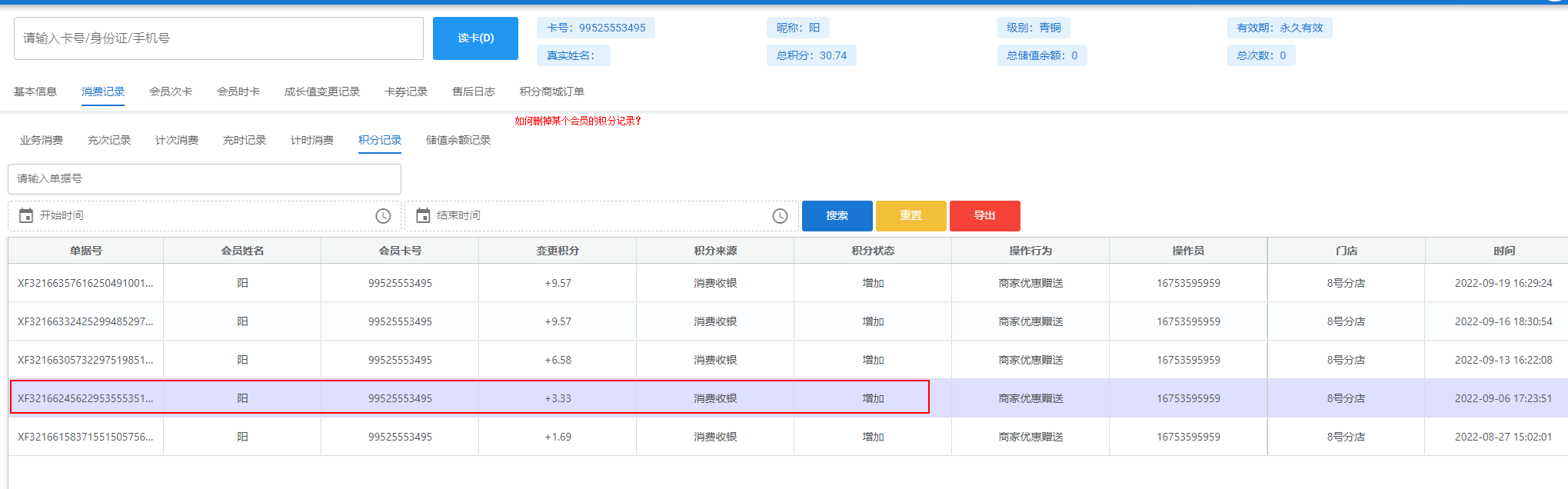The width and height of the screenshot is (1568, 489).
Task: Open the 积分商城订单 tab
Action: (x=551, y=91)
